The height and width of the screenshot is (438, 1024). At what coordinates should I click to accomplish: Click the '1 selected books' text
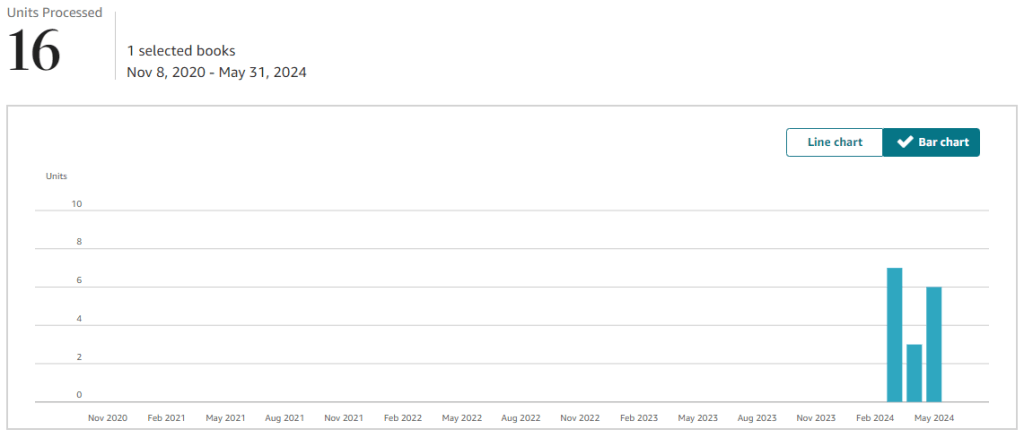pos(181,50)
